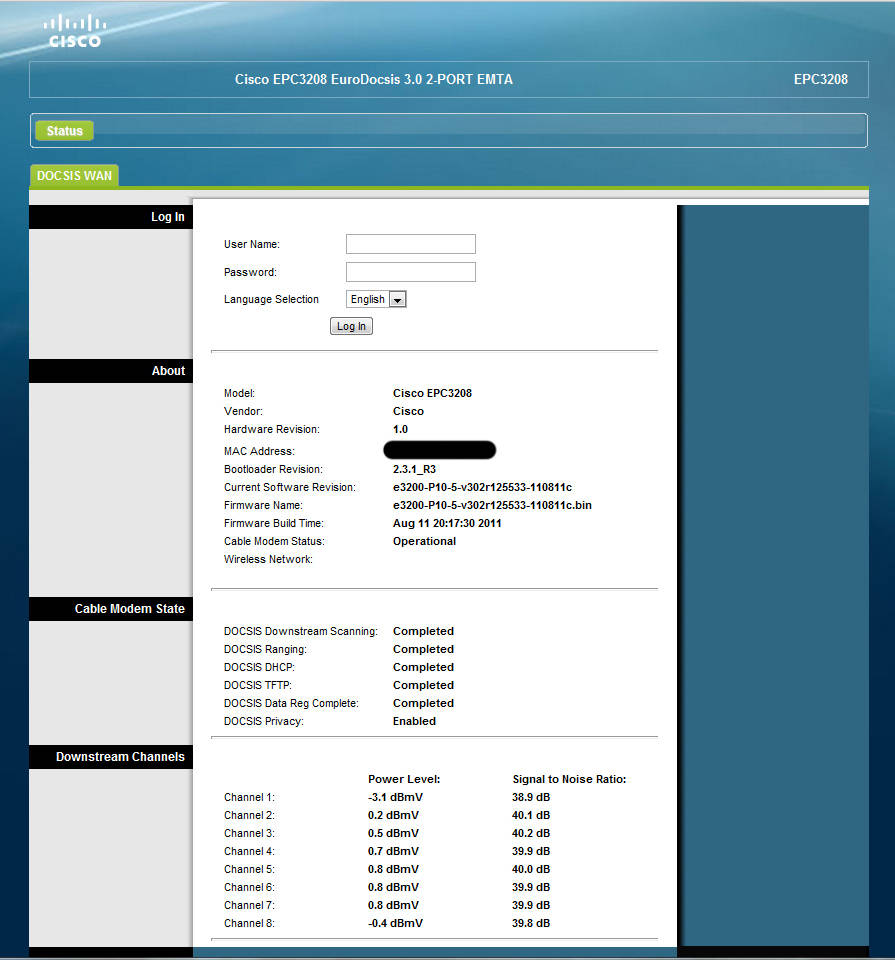Select the Firmware Name .bin value
Image resolution: width=895 pixels, height=960 pixels.
click(x=492, y=505)
